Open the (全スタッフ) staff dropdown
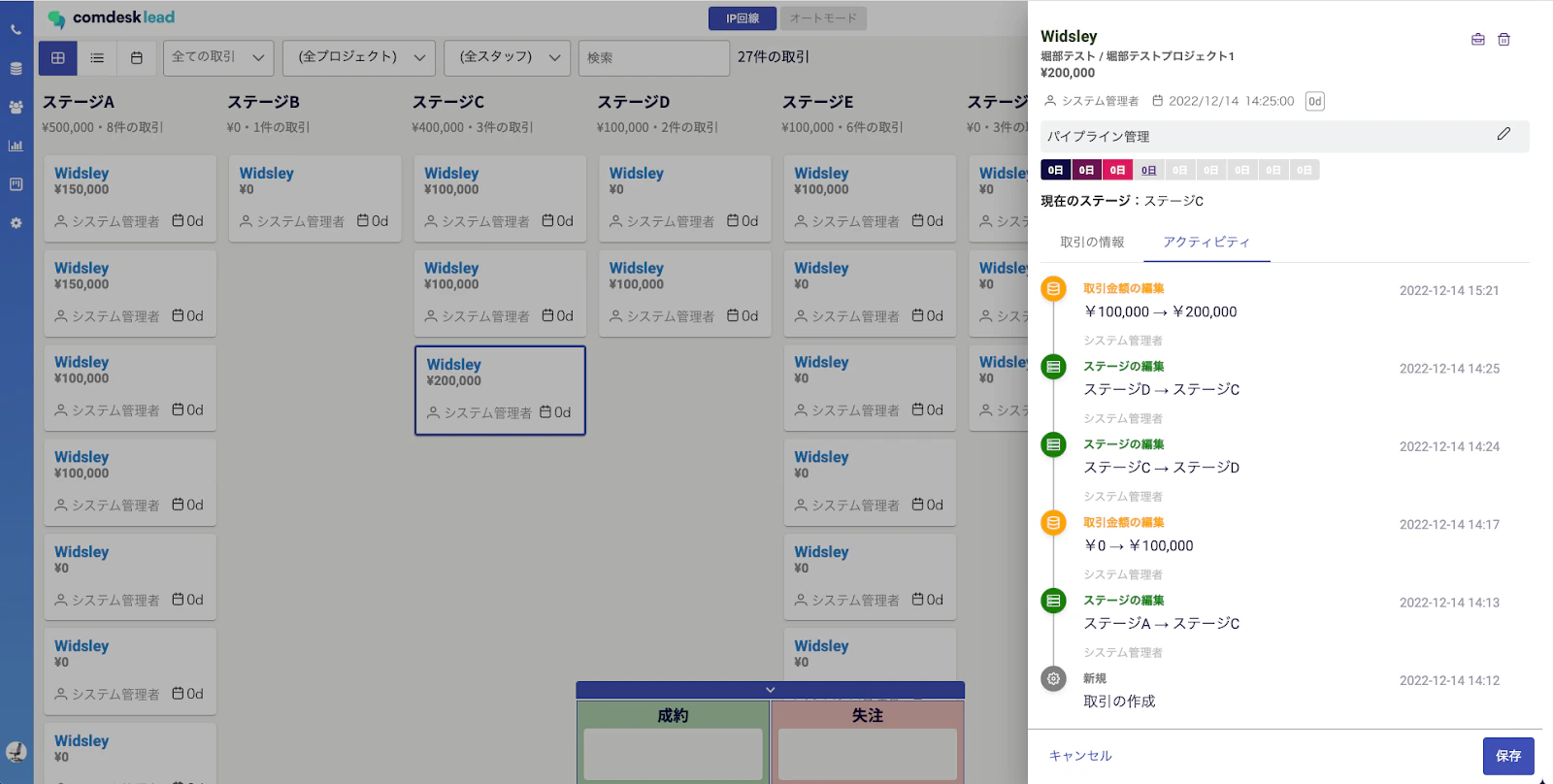Screen dimensions: 1553x784 [x=507, y=58]
